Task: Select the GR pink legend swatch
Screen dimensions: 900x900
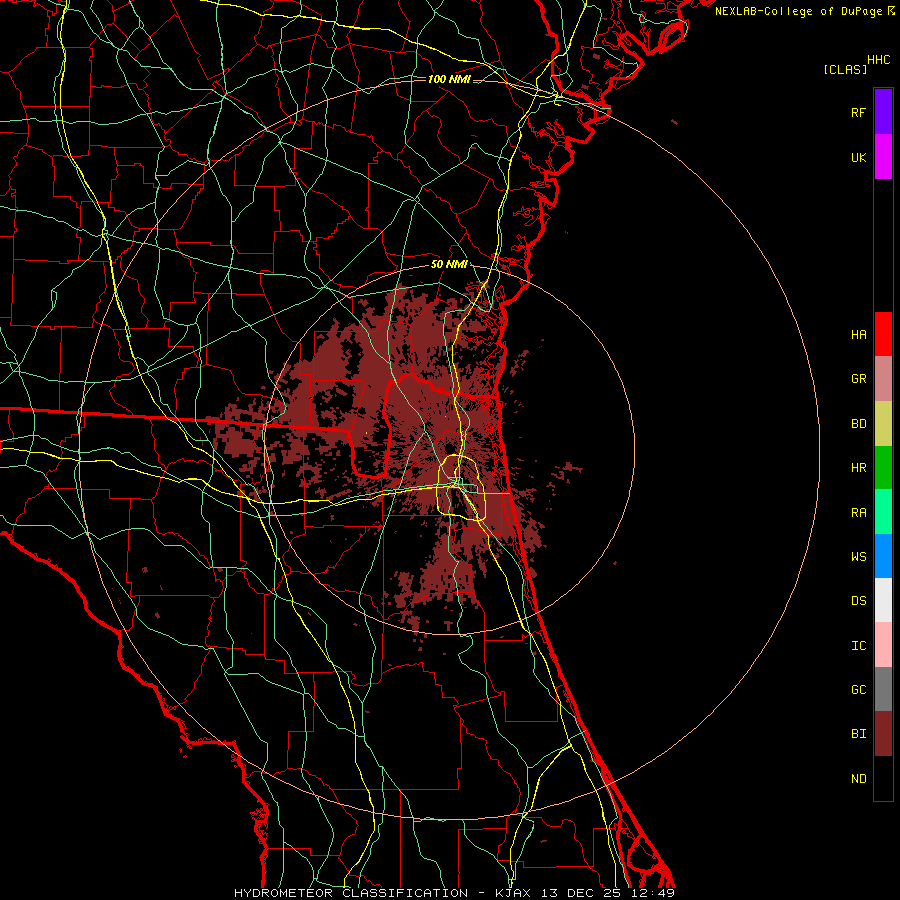Action: pos(883,379)
